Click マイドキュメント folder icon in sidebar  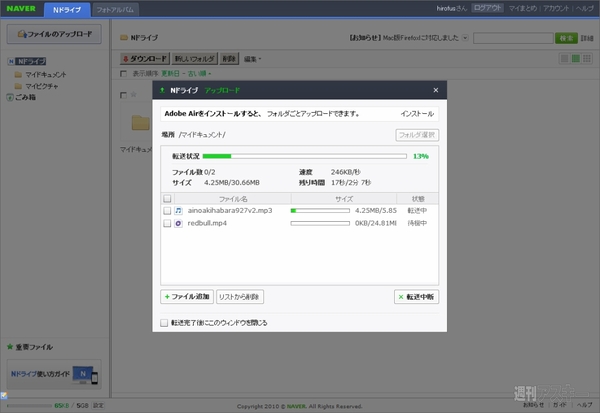tap(18, 74)
